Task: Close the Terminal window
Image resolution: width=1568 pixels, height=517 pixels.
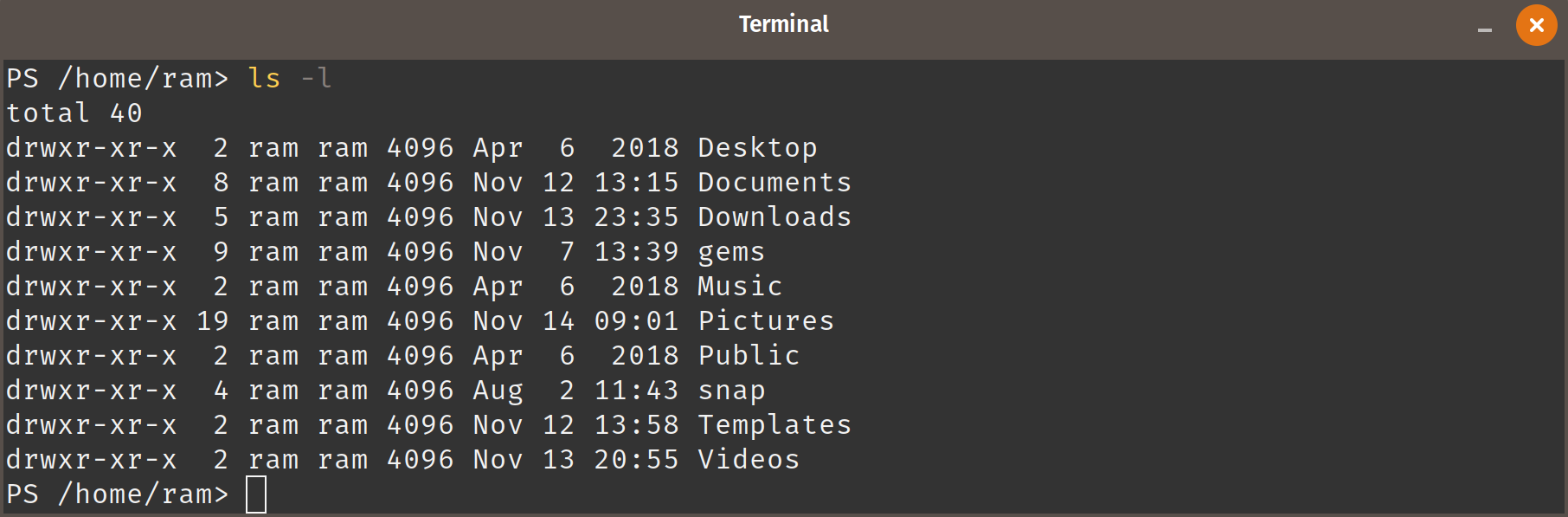Action: (1536, 25)
